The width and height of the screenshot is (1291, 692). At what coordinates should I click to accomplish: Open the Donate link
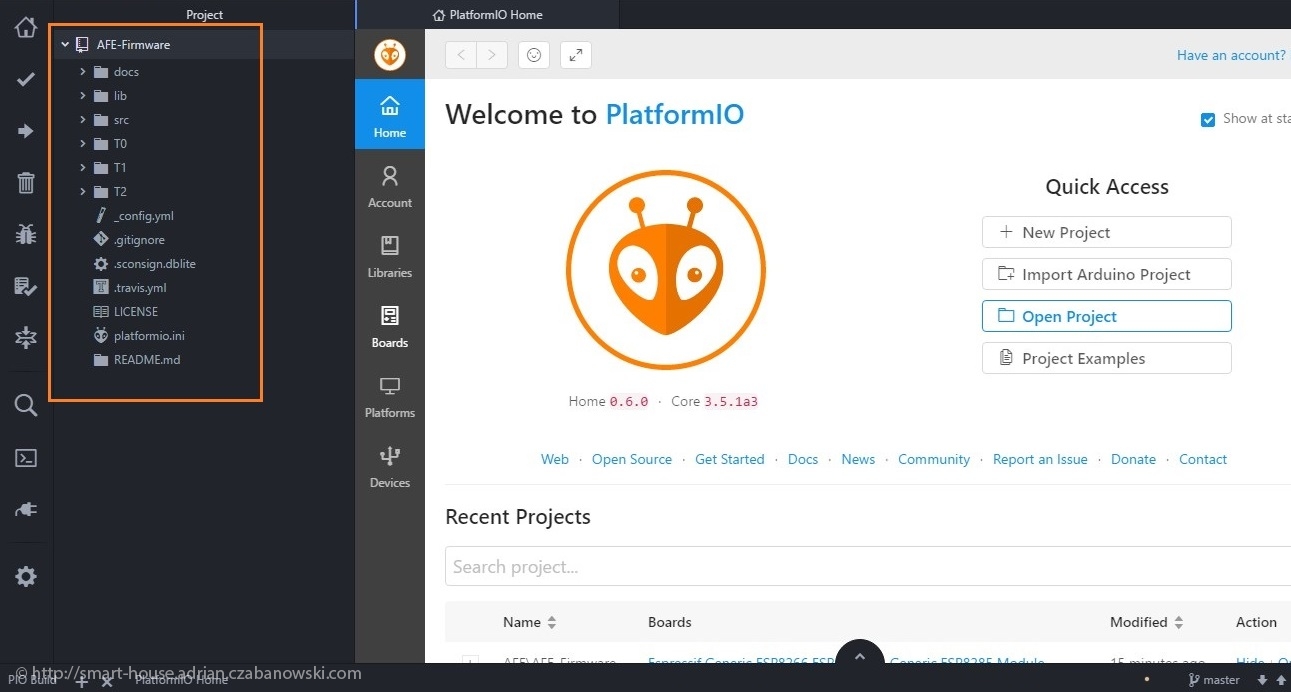point(1134,459)
